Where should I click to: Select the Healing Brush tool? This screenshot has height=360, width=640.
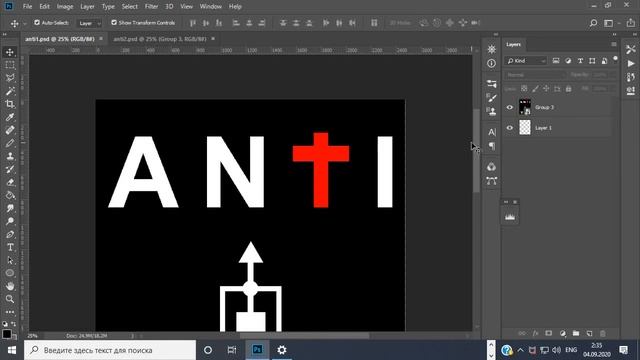point(10,130)
